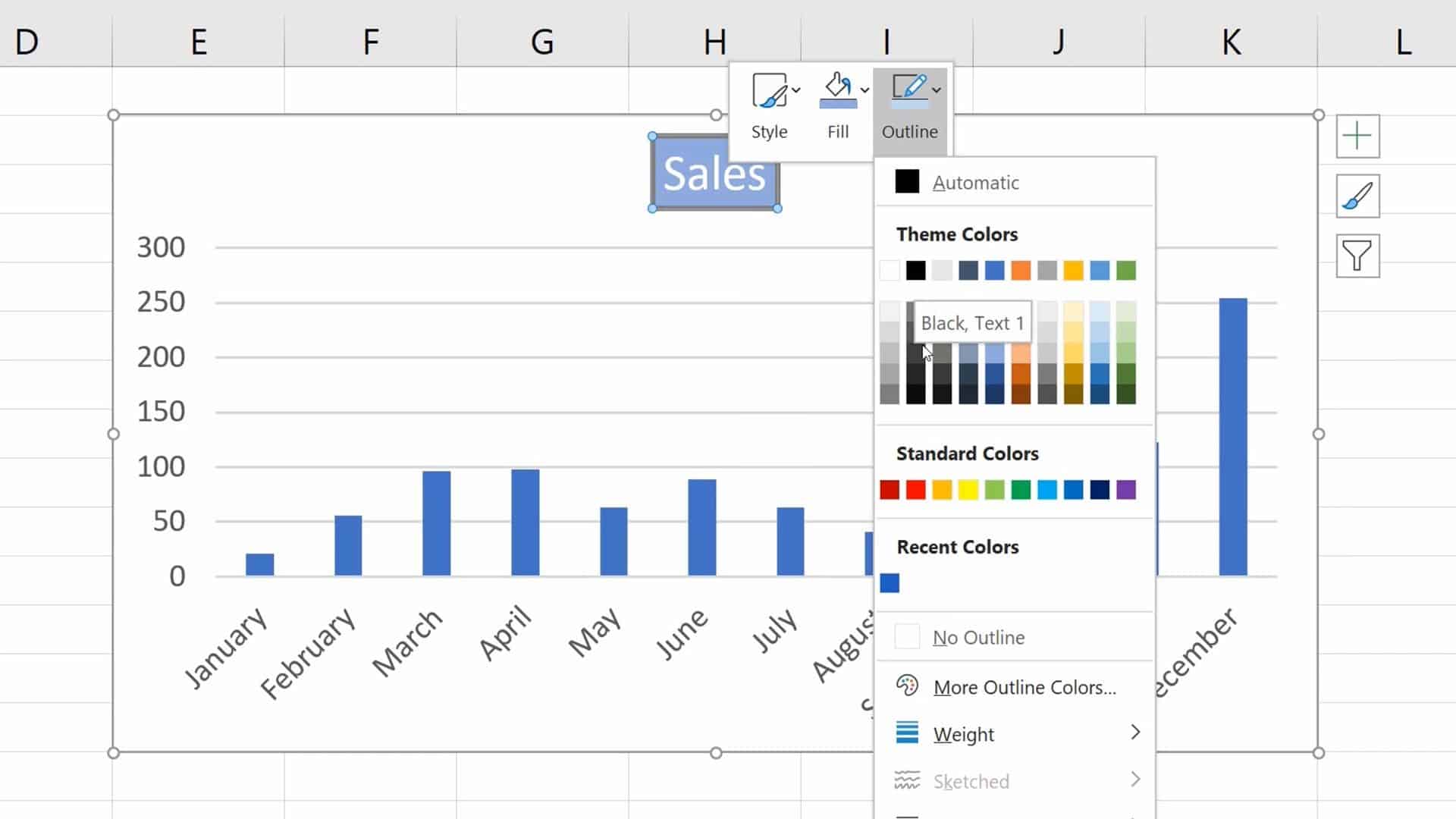This screenshot has height=819, width=1456.
Task: Open the Chart Elements plus button
Action: (1357, 136)
